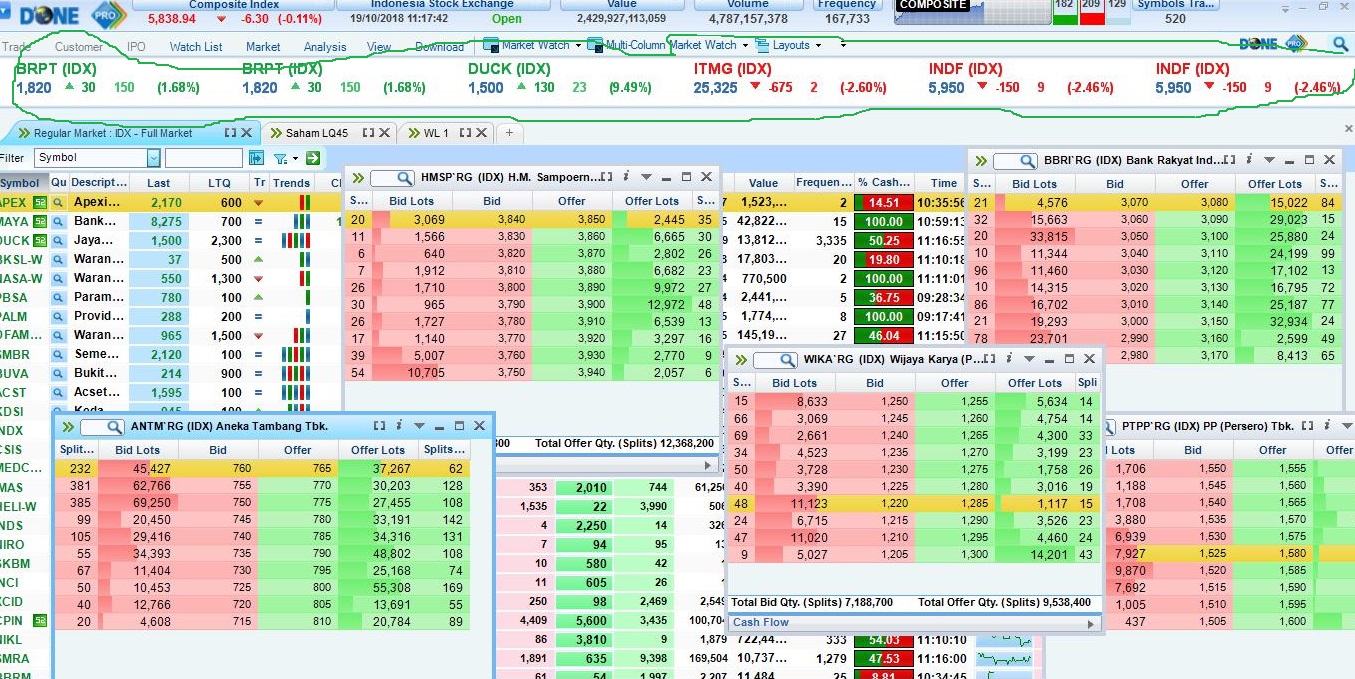
Task: Open the ANTM window options dropdown triangle
Action: click(419, 427)
